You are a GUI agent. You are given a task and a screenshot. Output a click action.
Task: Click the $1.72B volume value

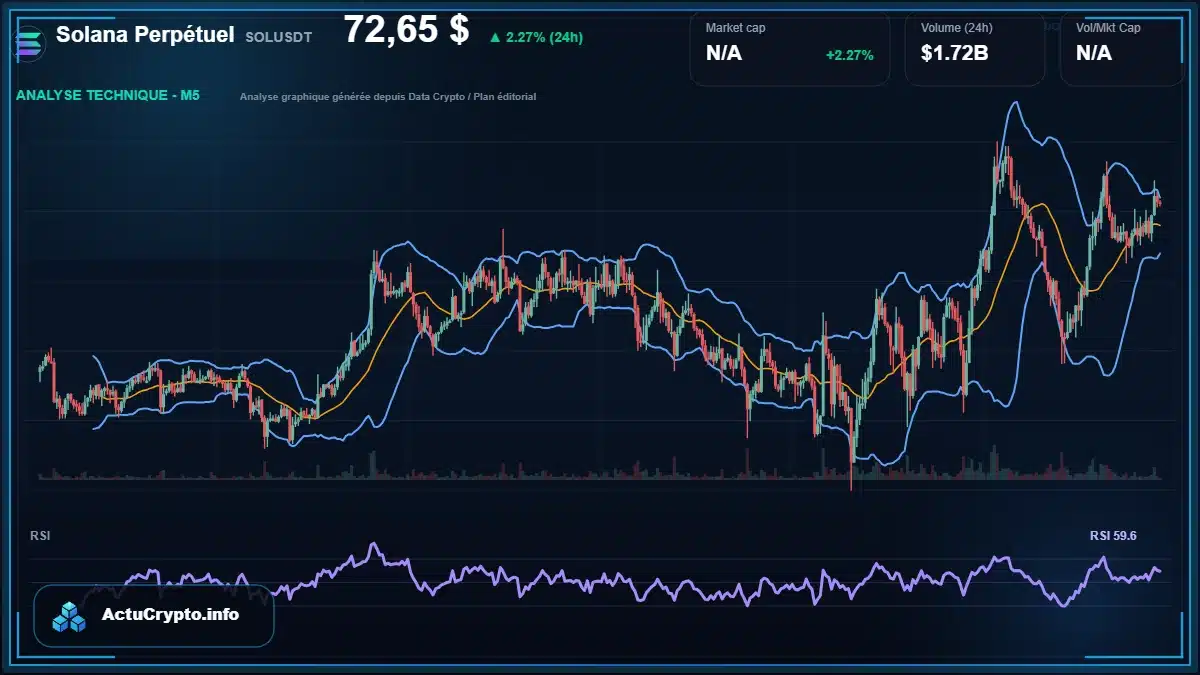click(x=955, y=54)
